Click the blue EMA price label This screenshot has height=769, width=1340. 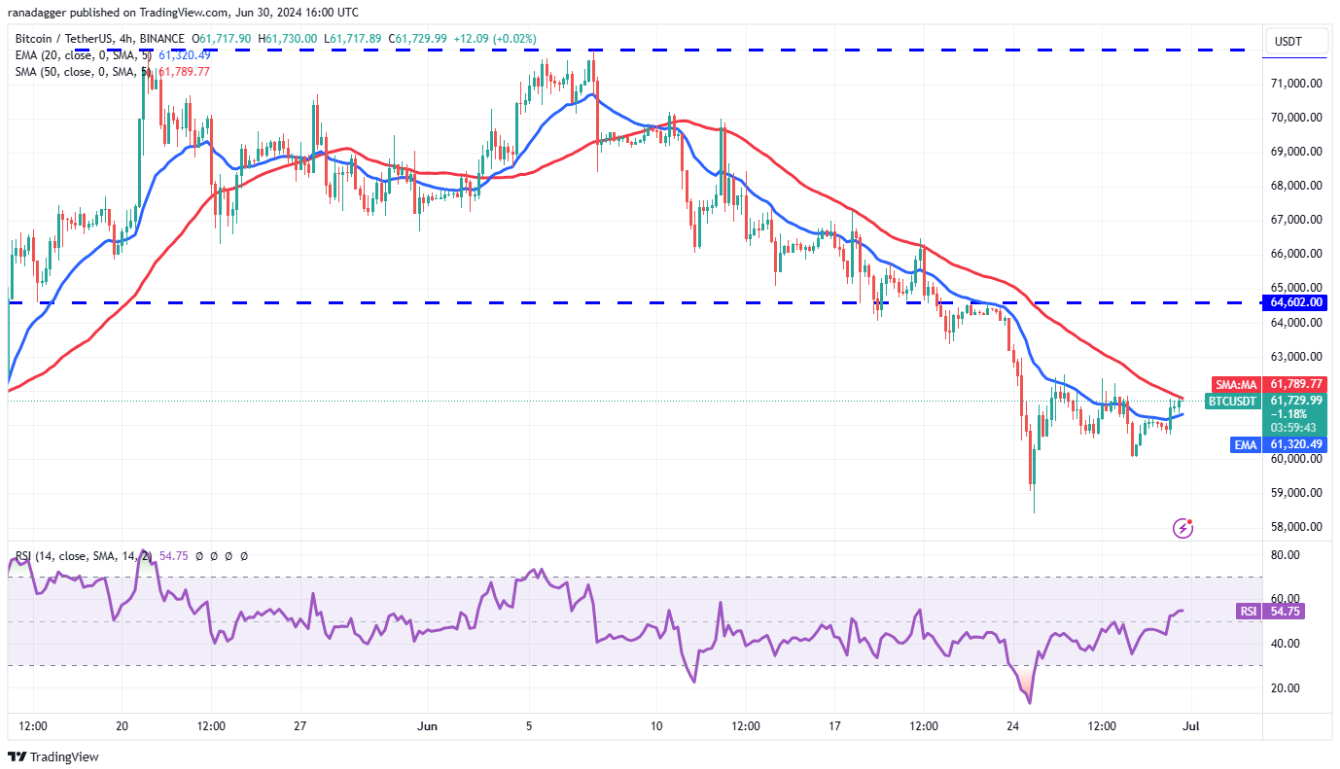pyautogui.click(x=1244, y=445)
